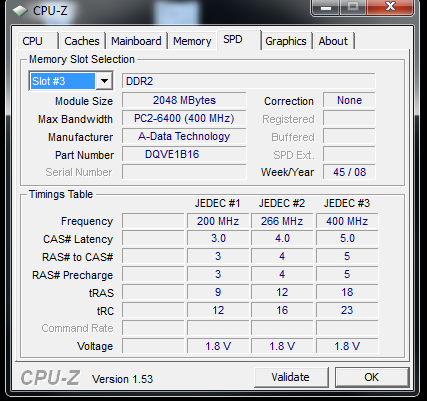Click the 400 MHz frequency cell
The width and height of the screenshot is (427, 401).
347,221
